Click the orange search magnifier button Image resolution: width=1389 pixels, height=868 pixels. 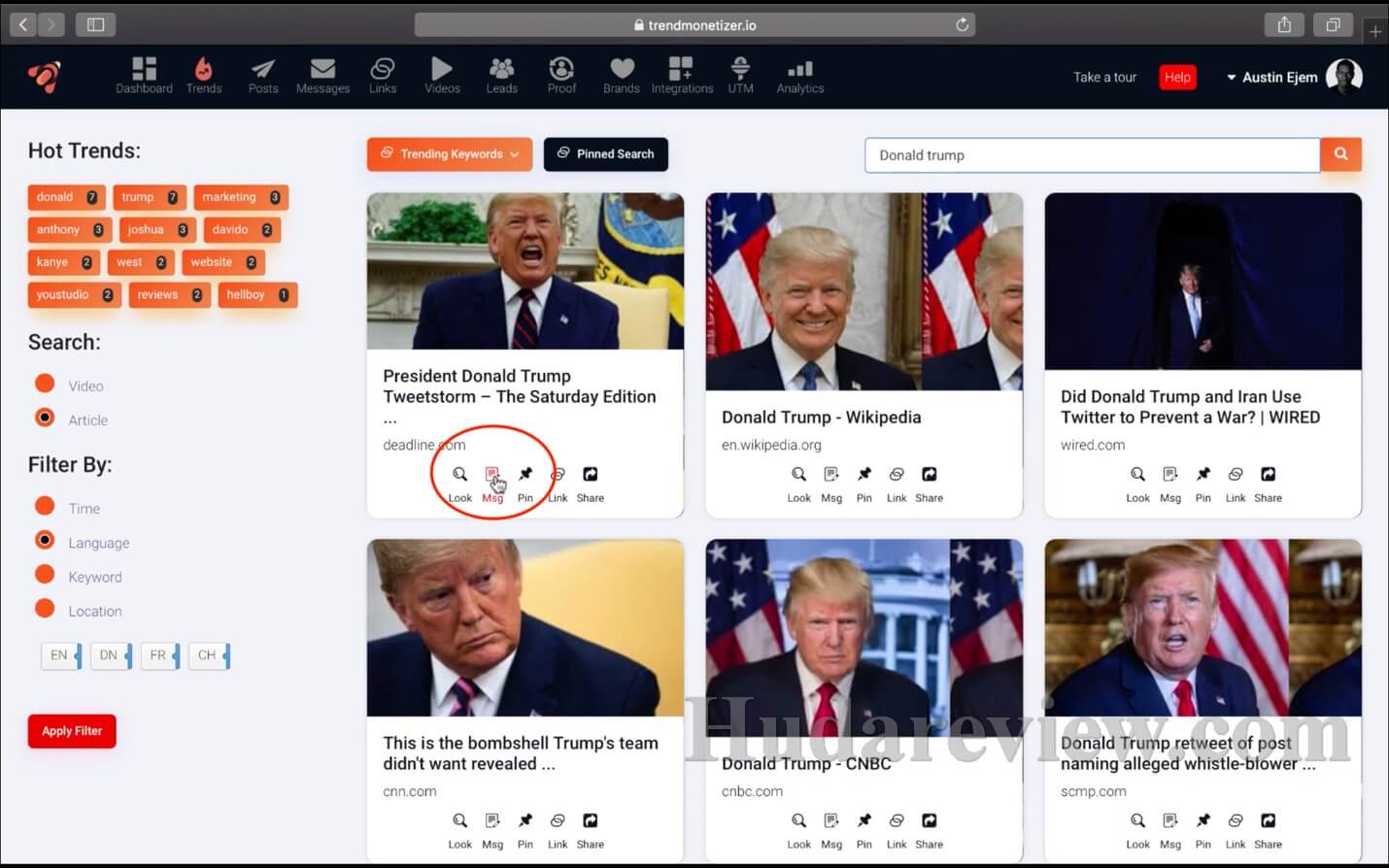1341,154
